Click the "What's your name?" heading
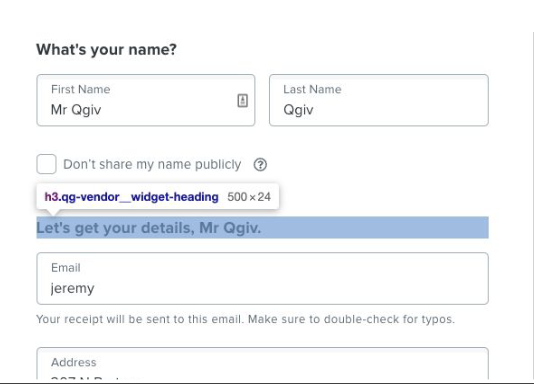534x384 pixels. pyautogui.click(x=107, y=50)
